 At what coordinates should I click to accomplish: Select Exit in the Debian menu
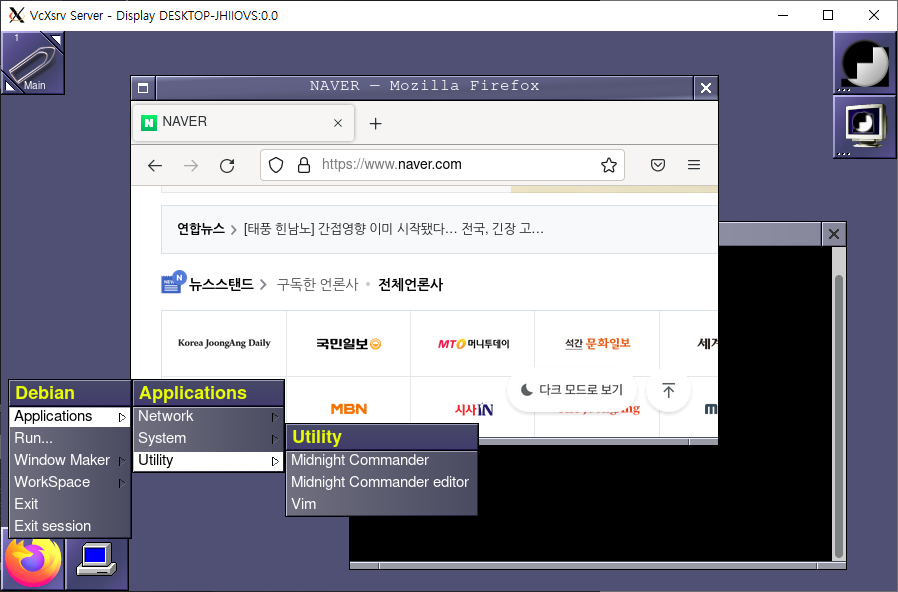click(70, 504)
